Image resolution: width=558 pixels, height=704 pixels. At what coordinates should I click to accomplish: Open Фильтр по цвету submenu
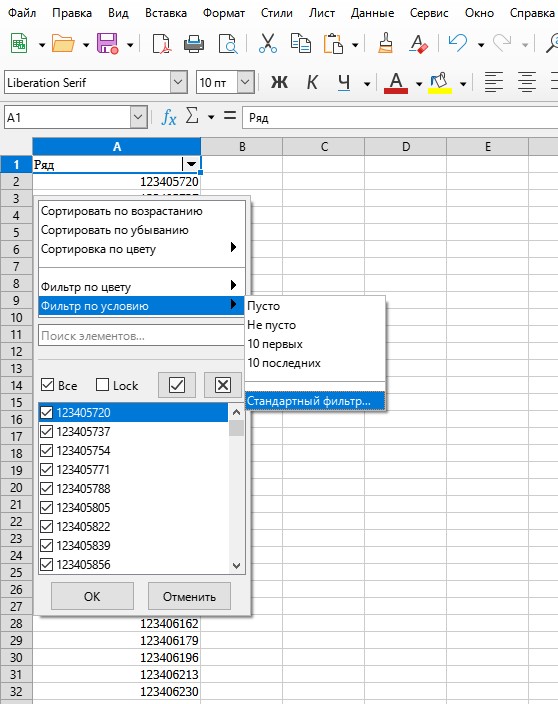click(x=141, y=286)
